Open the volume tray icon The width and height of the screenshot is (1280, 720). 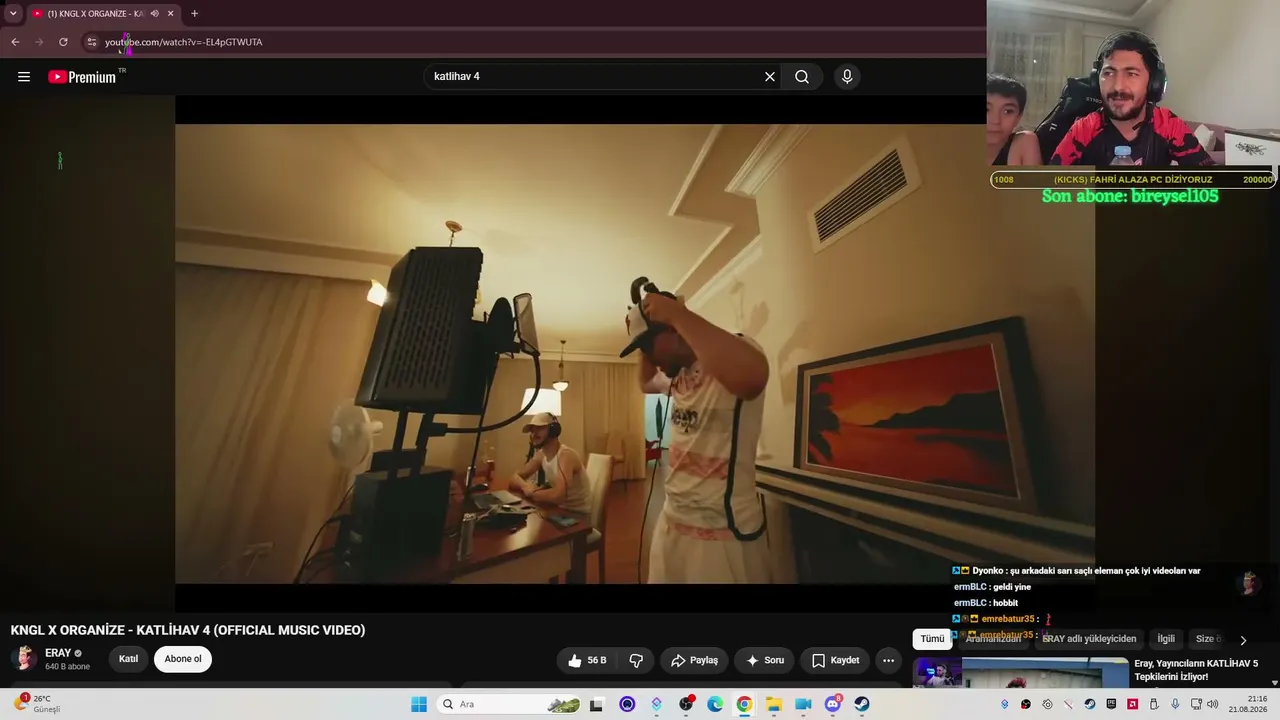coord(1213,704)
